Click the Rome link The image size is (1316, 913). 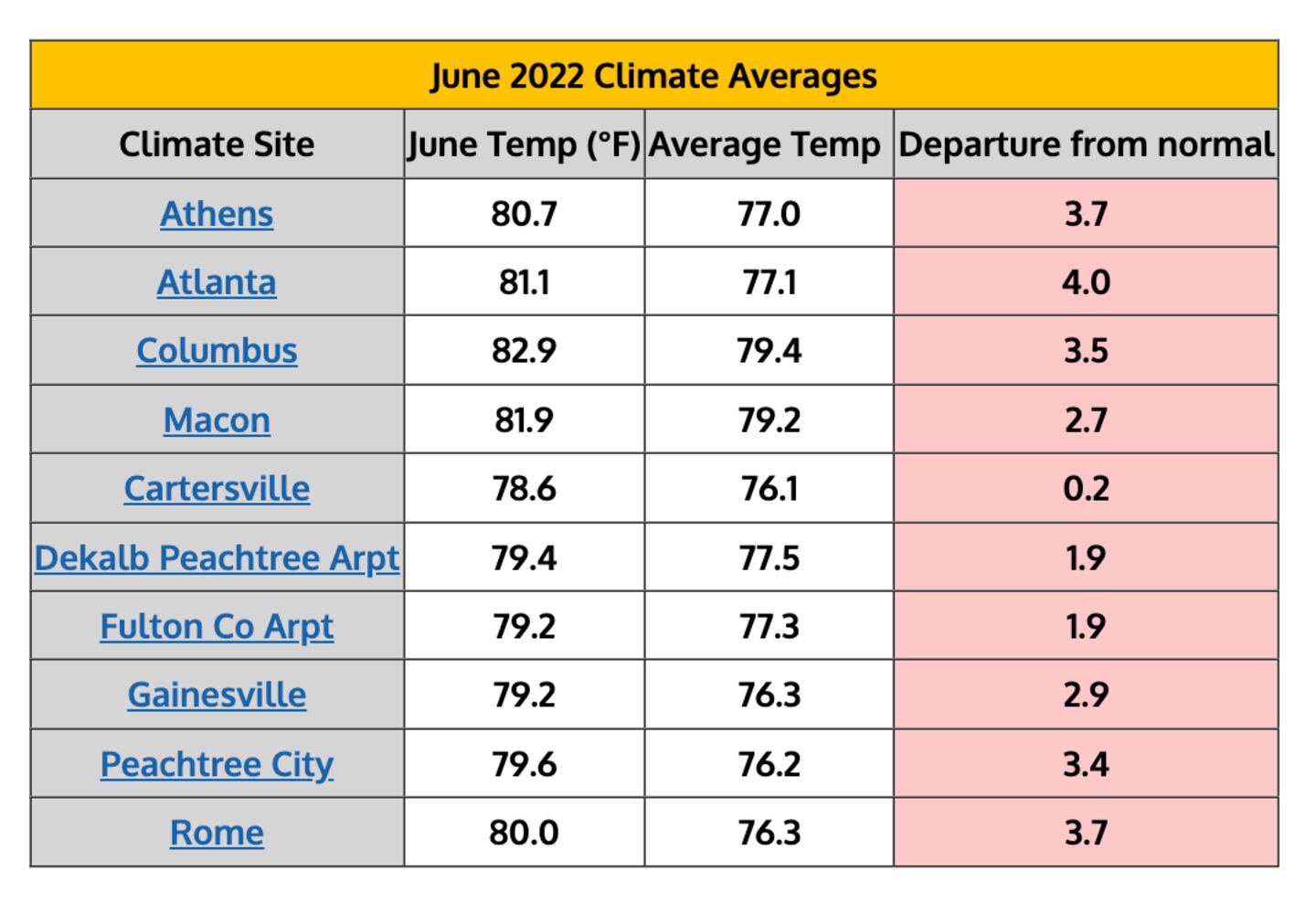[x=217, y=833]
